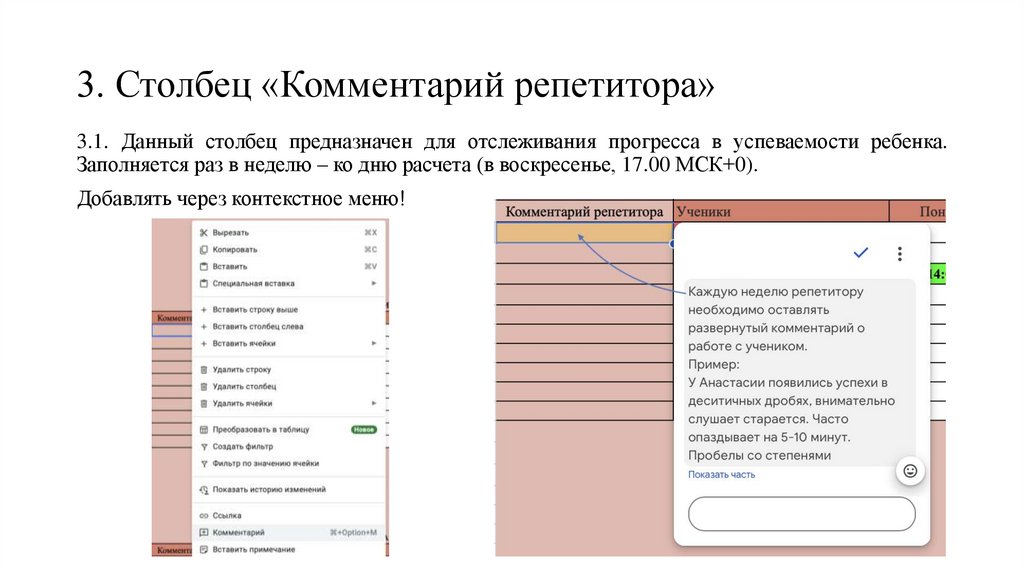Click the Показать часть link
1024x574 pixels.
coord(721,475)
